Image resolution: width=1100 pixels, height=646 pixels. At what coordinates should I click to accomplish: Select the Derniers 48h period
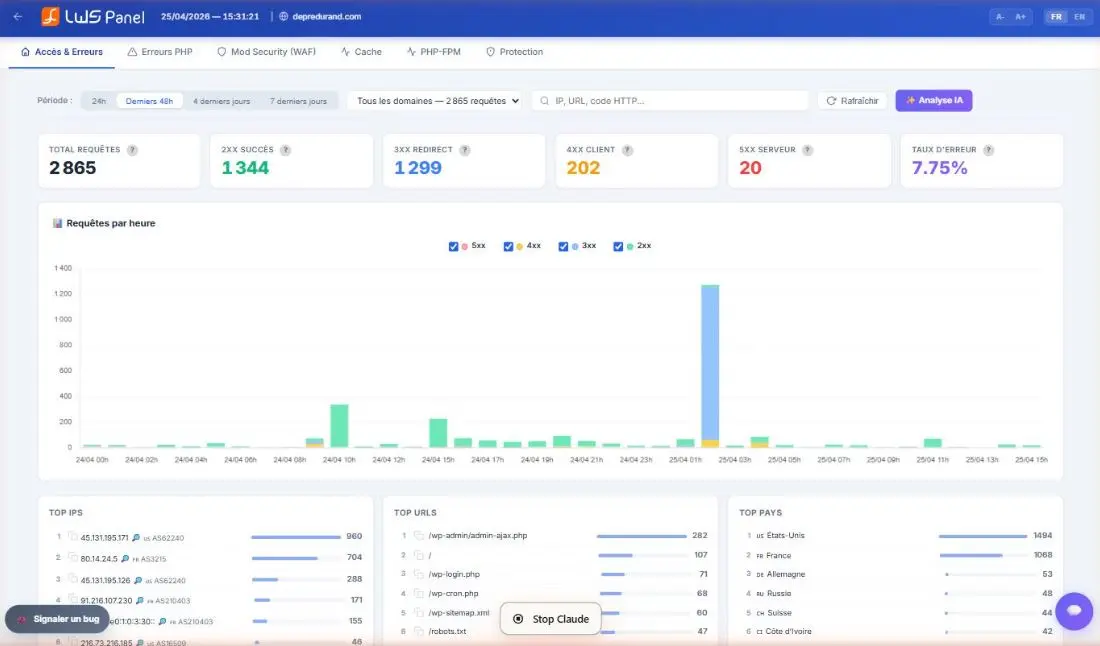tap(149, 101)
